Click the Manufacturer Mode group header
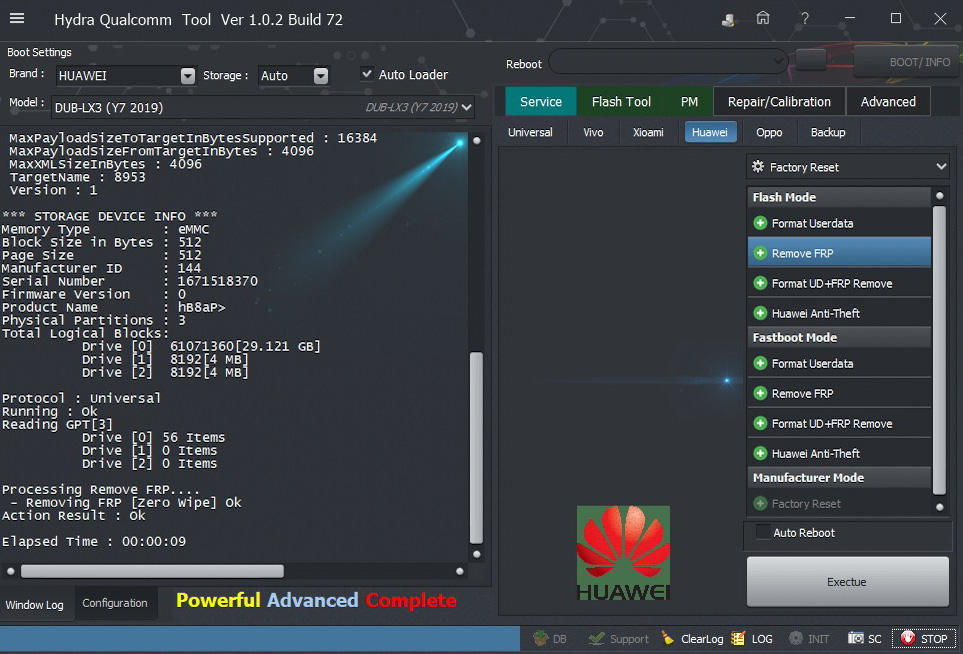The height and width of the screenshot is (654, 963). coord(839,477)
